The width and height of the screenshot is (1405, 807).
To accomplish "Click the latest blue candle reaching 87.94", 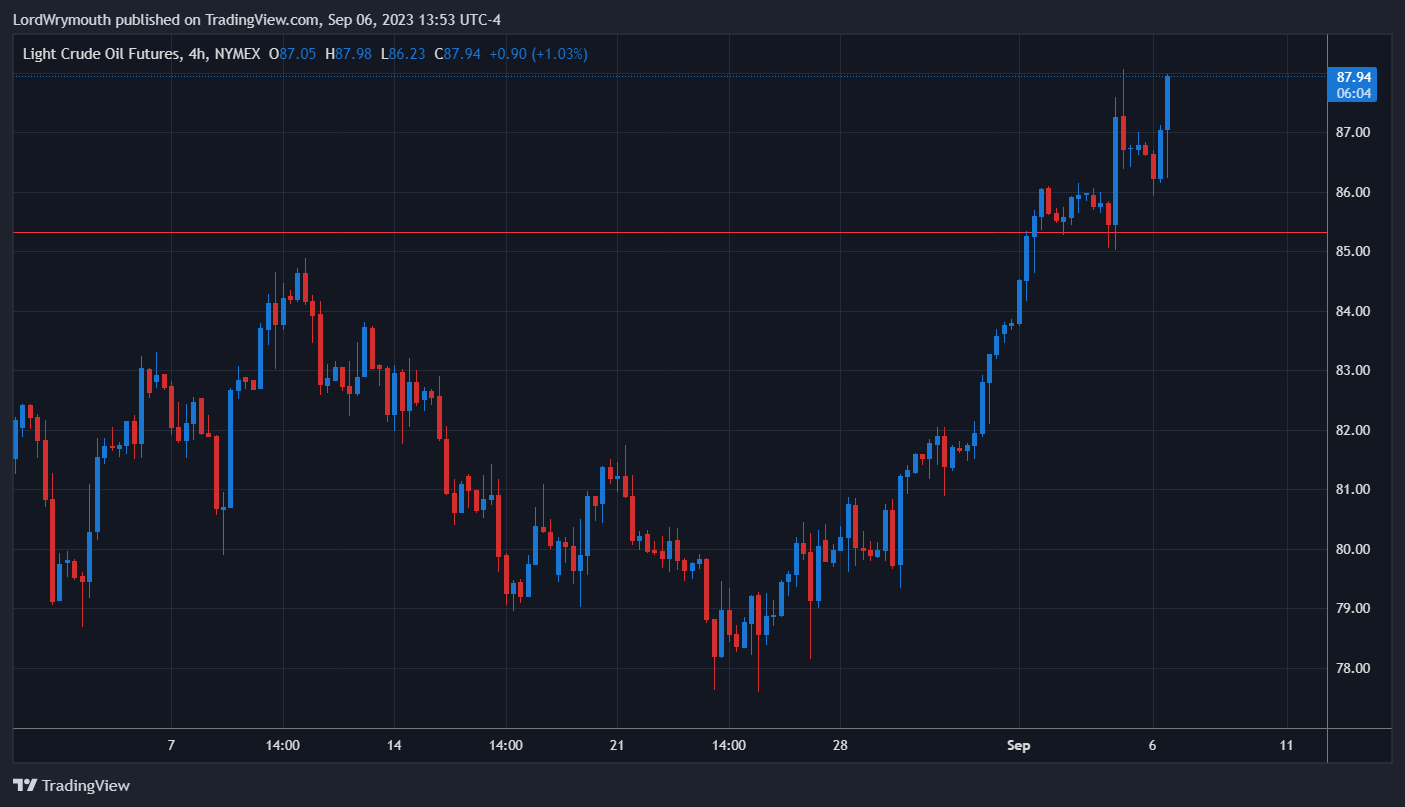I will coord(1167,103).
